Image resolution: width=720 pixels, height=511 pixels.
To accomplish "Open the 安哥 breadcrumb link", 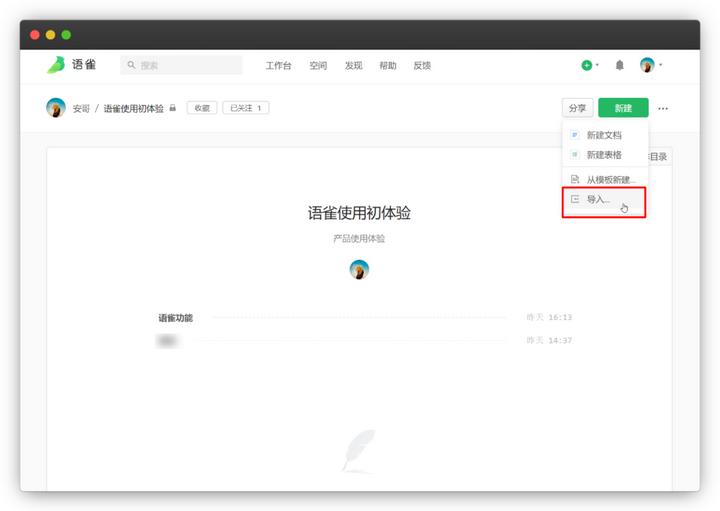I will 81,108.
